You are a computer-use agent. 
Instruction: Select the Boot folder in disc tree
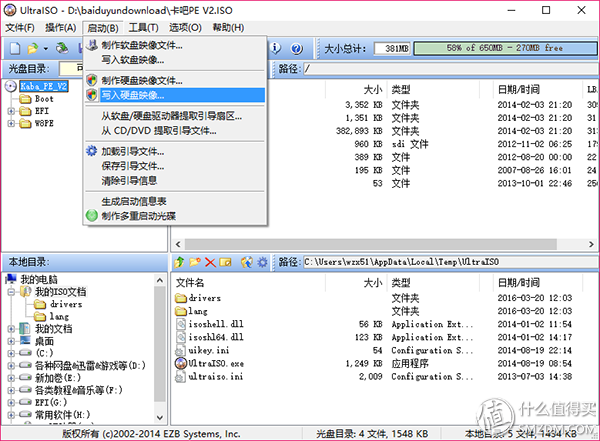44,99
